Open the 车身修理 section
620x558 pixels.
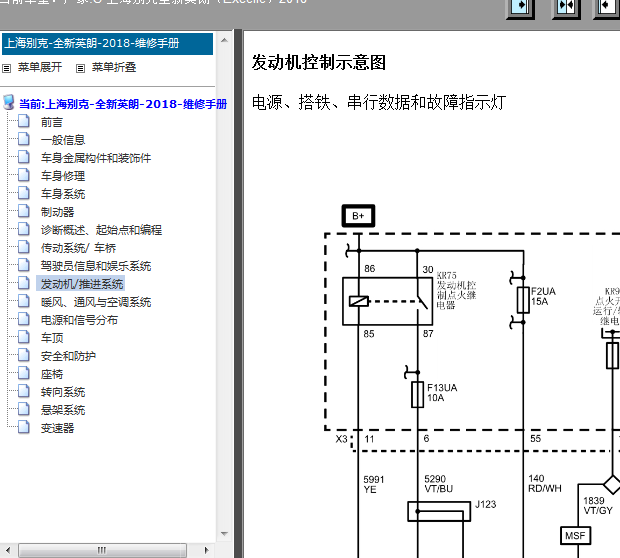(x=63, y=176)
